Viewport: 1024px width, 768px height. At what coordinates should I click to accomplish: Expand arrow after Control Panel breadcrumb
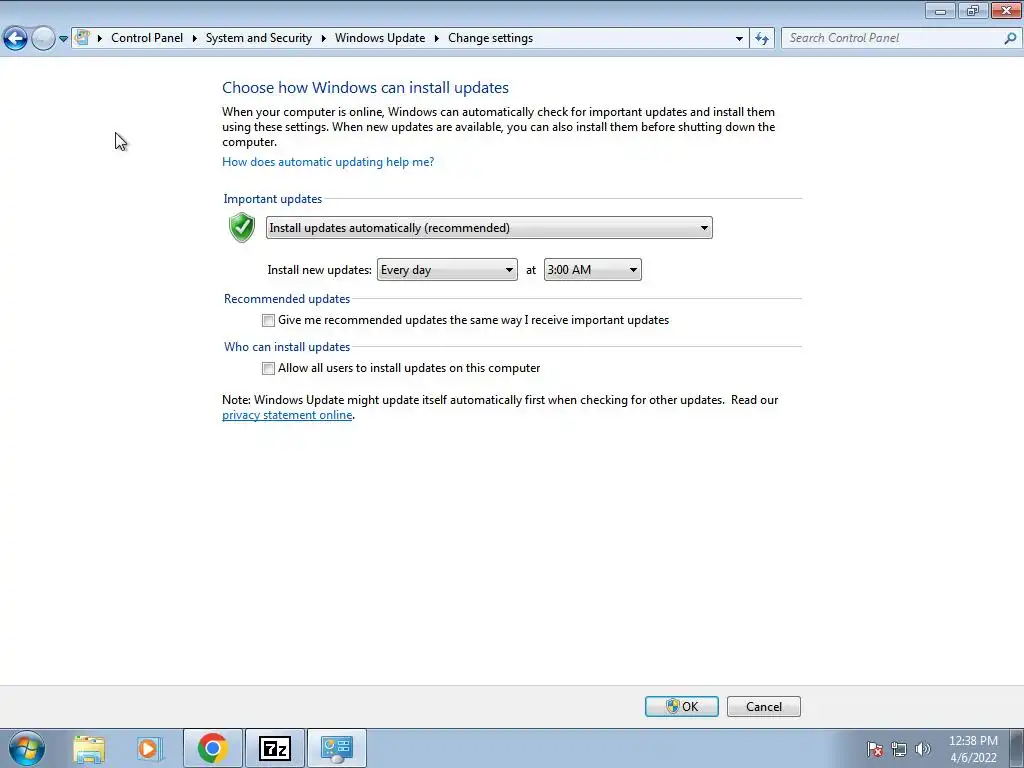coord(195,38)
